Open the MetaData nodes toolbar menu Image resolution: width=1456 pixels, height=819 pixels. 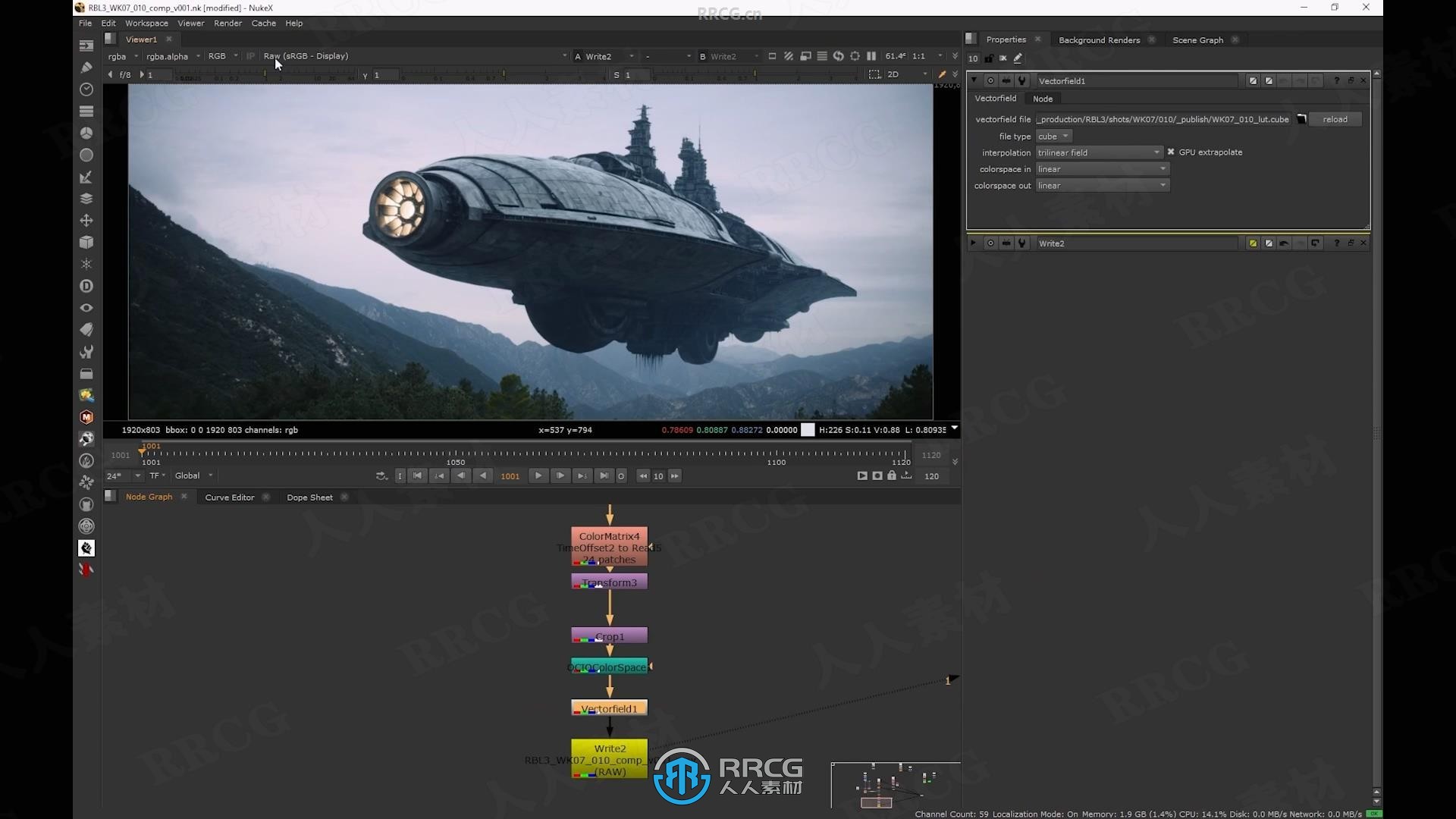click(86, 330)
